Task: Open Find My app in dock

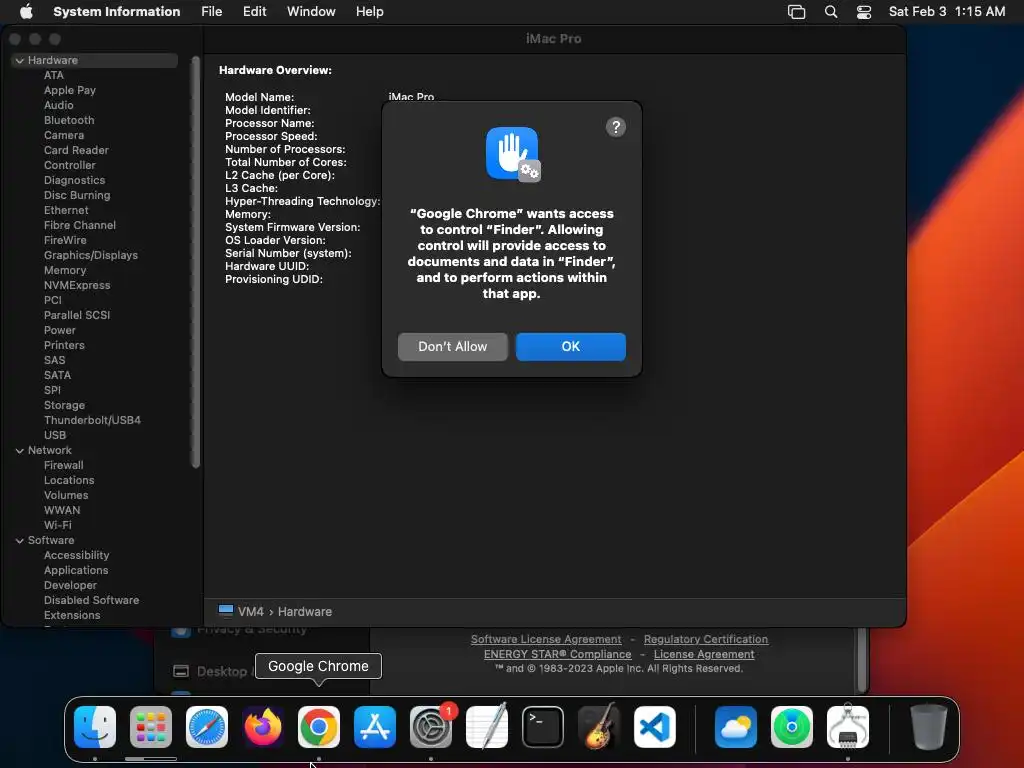Action: point(792,726)
